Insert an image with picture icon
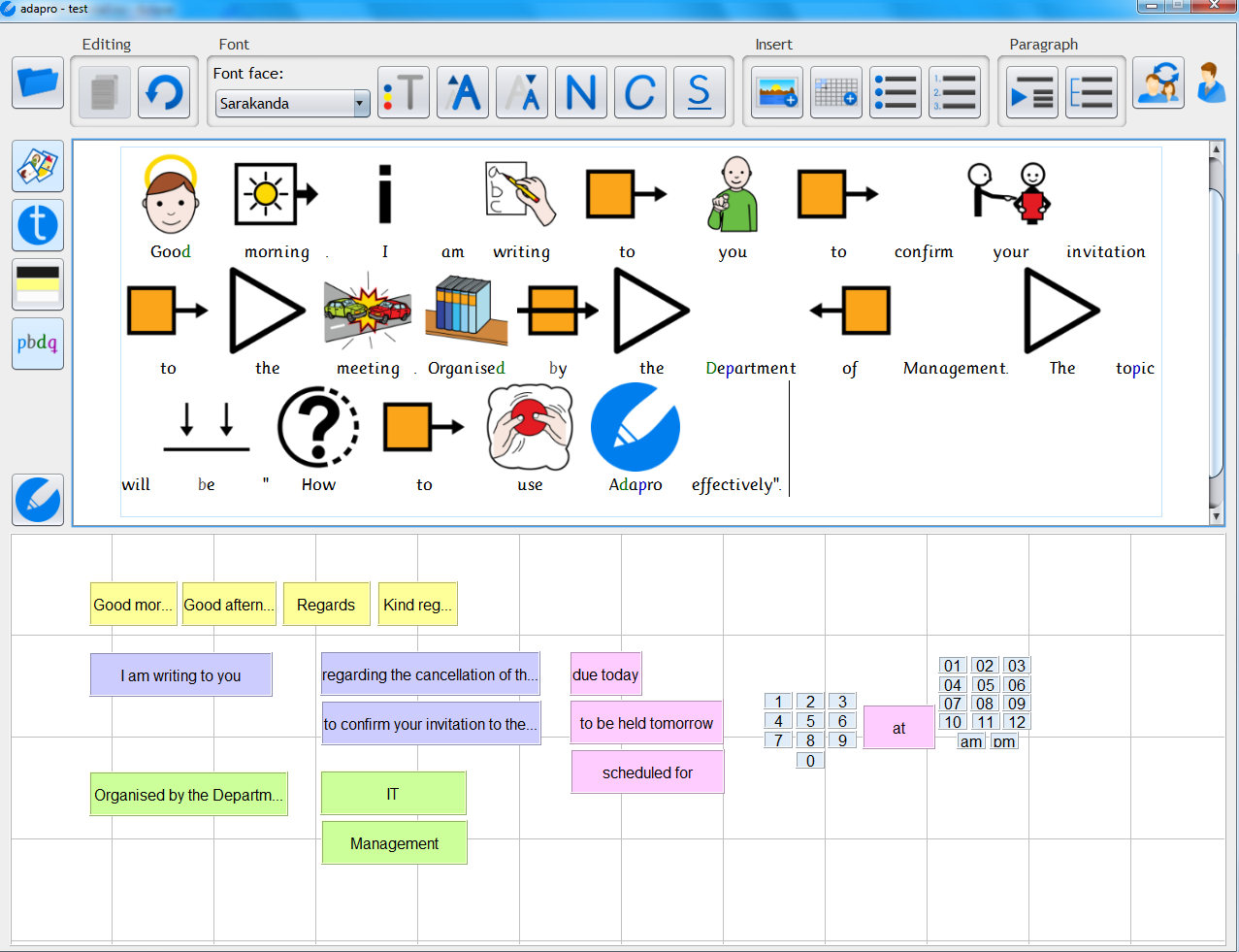This screenshot has height=952, width=1239. (x=777, y=93)
